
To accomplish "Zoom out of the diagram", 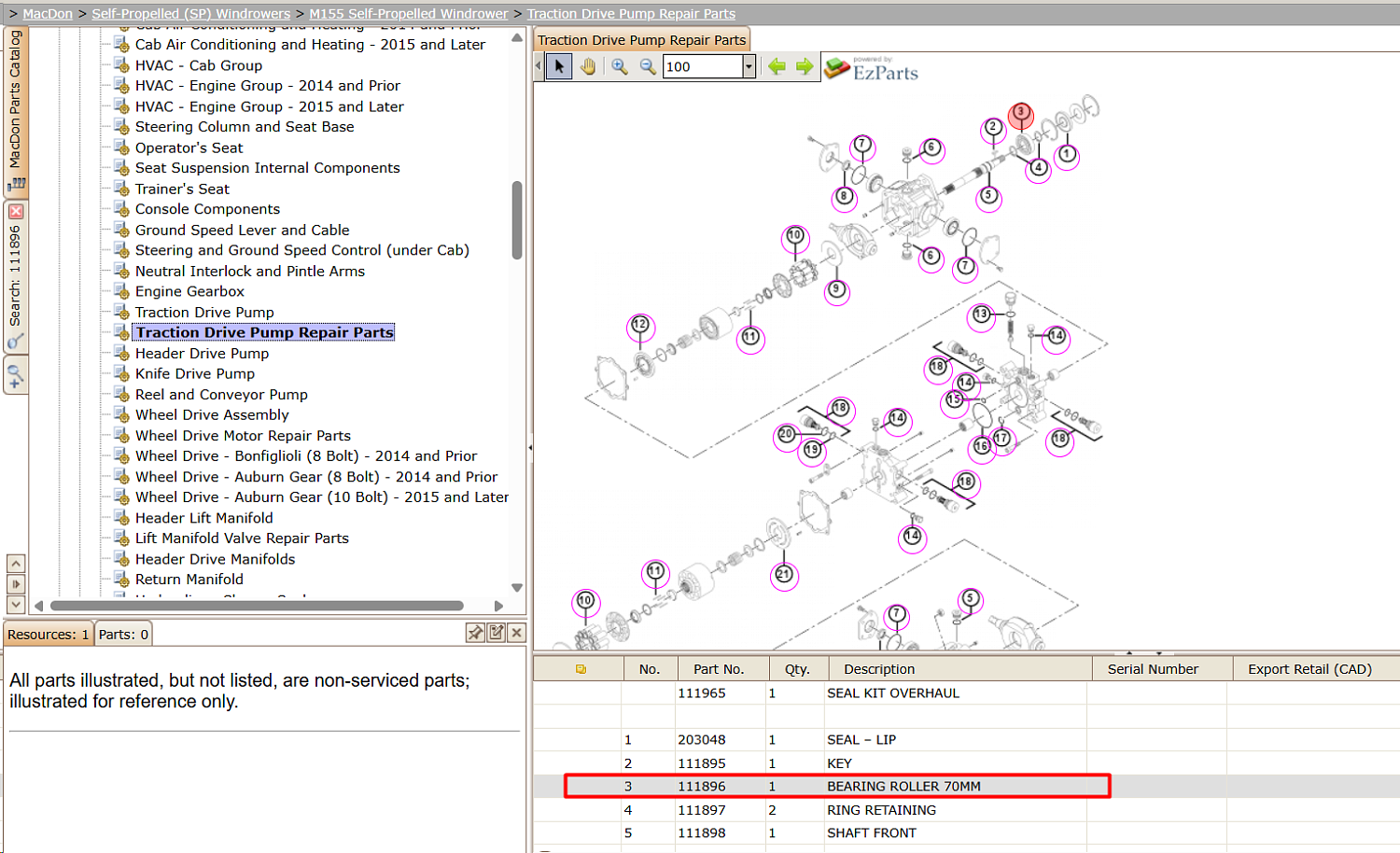I will click(x=647, y=66).
